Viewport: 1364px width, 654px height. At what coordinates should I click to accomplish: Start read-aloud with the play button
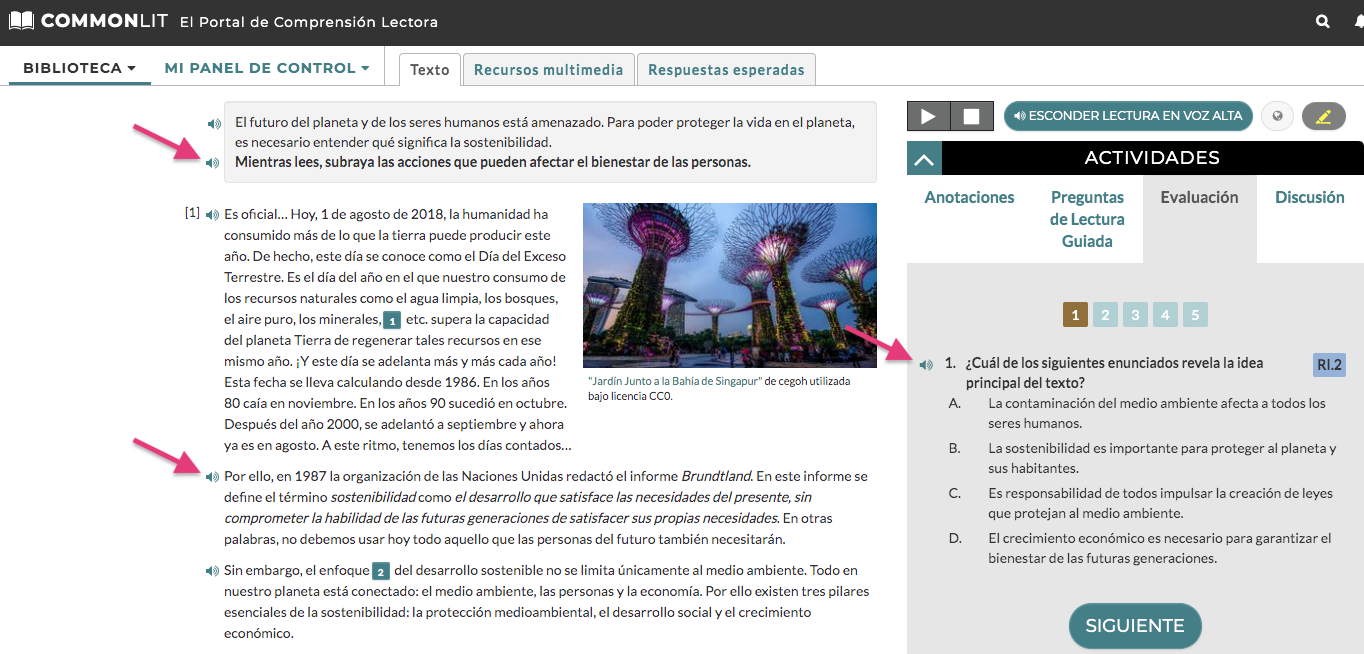pos(928,116)
